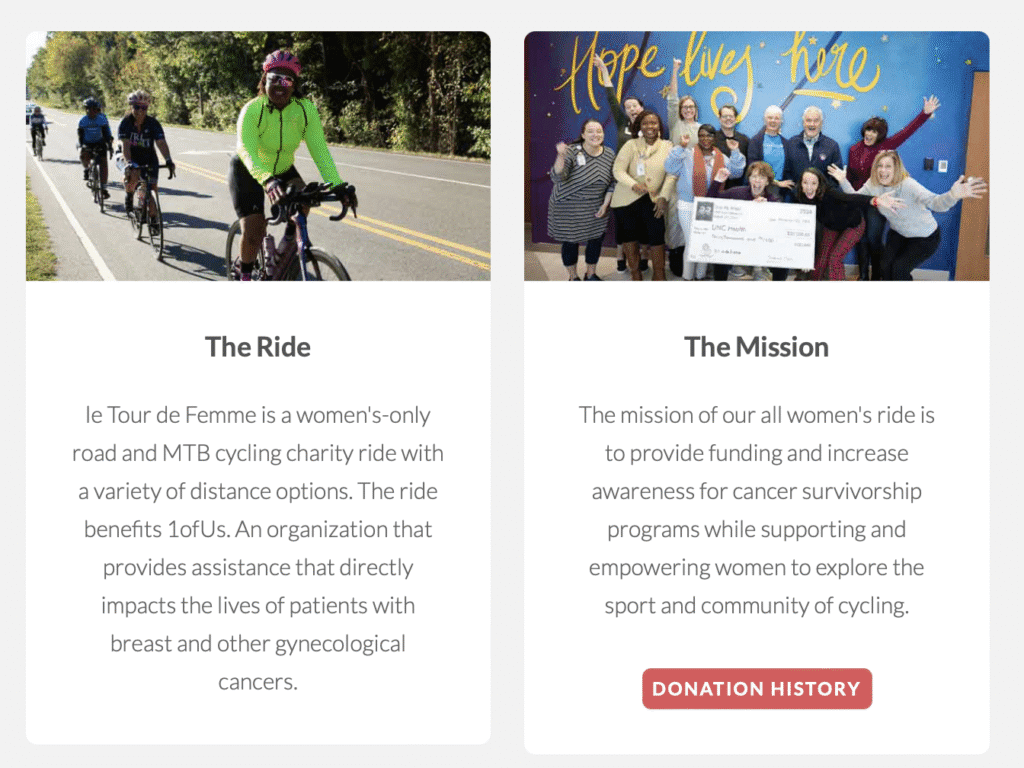Click the 'sport and community of cycling' line

tap(756, 605)
